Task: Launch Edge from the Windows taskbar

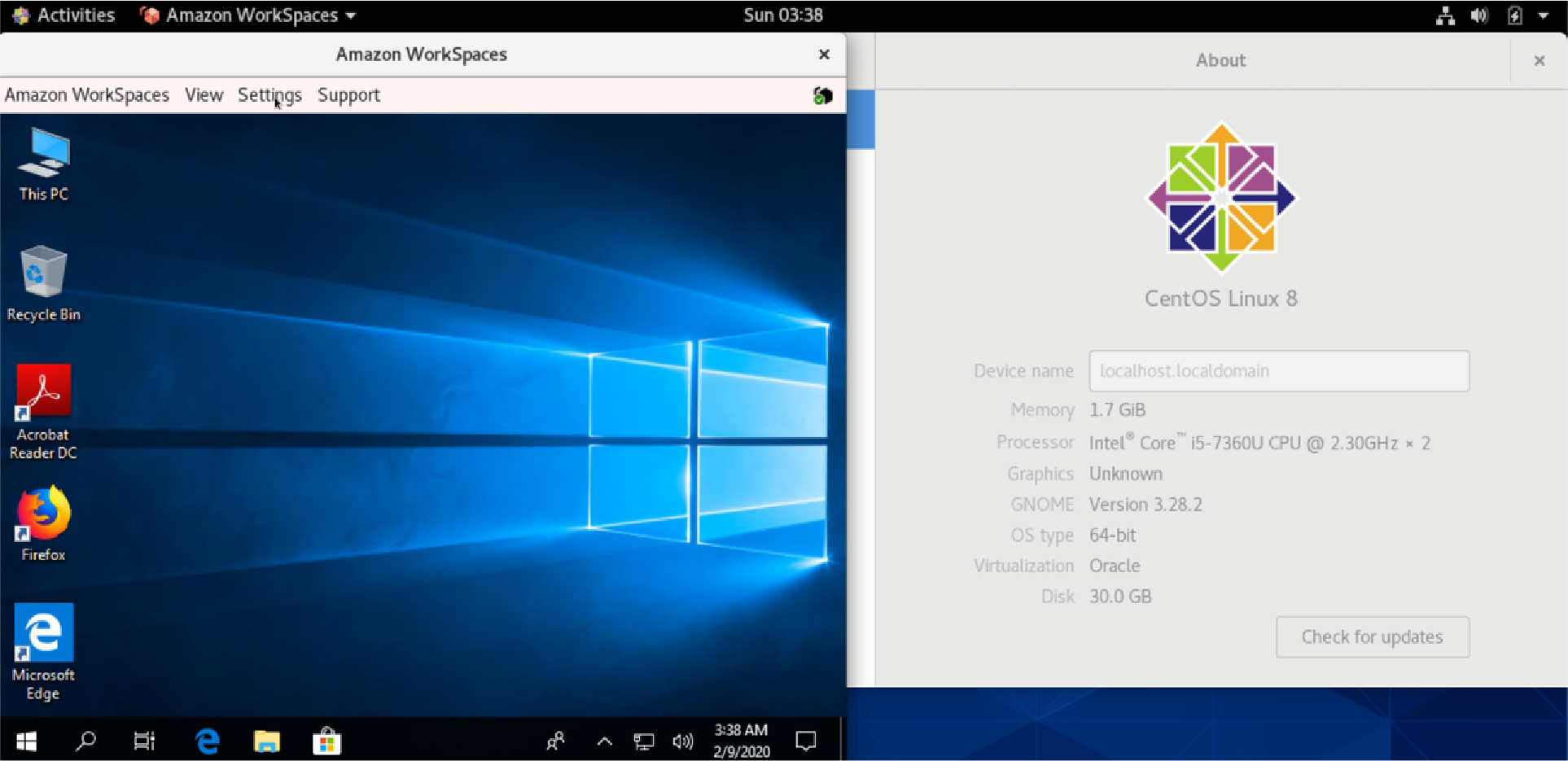Action: tap(208, 741)
